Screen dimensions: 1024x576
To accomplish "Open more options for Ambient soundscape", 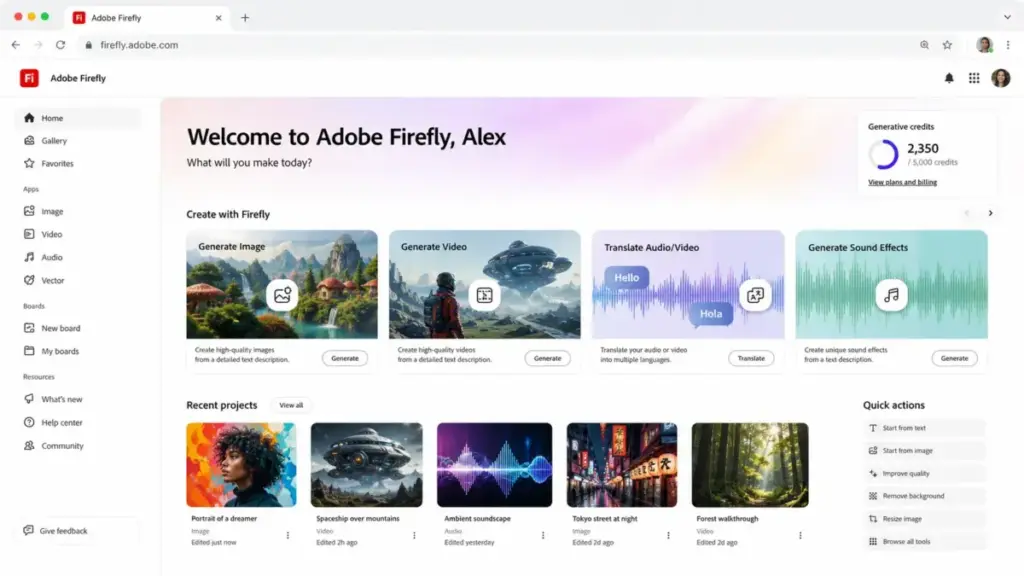I will pyautogui.click(x=543, y=536).
